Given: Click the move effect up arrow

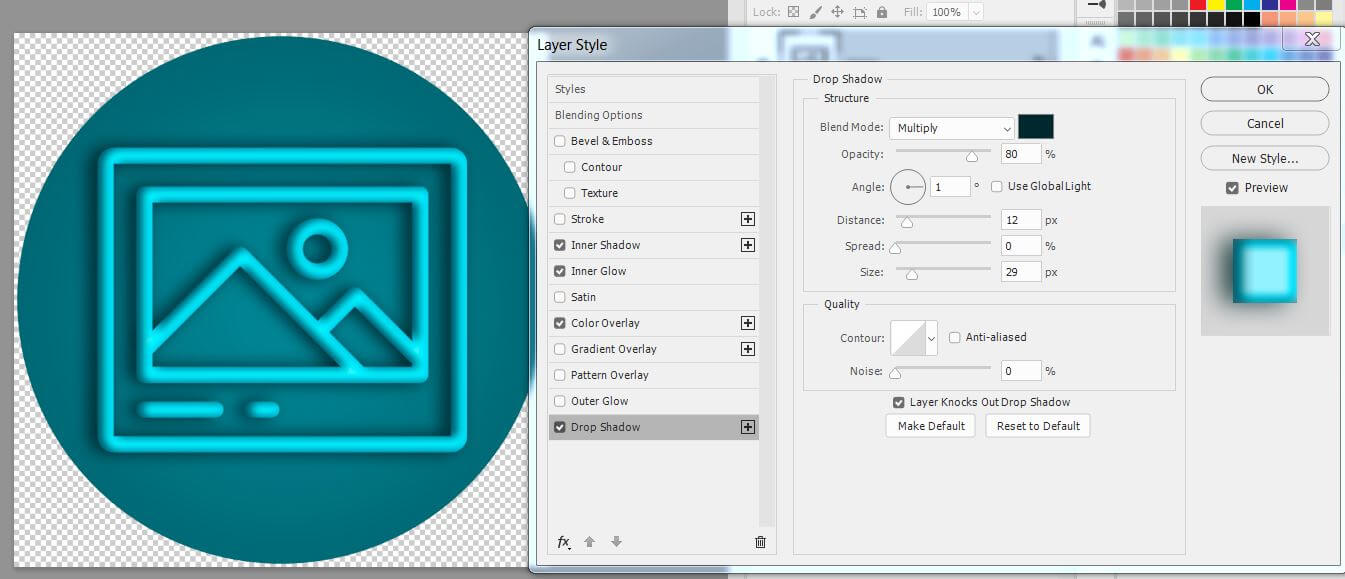Looking at the screenshot, I should [590, 542].
